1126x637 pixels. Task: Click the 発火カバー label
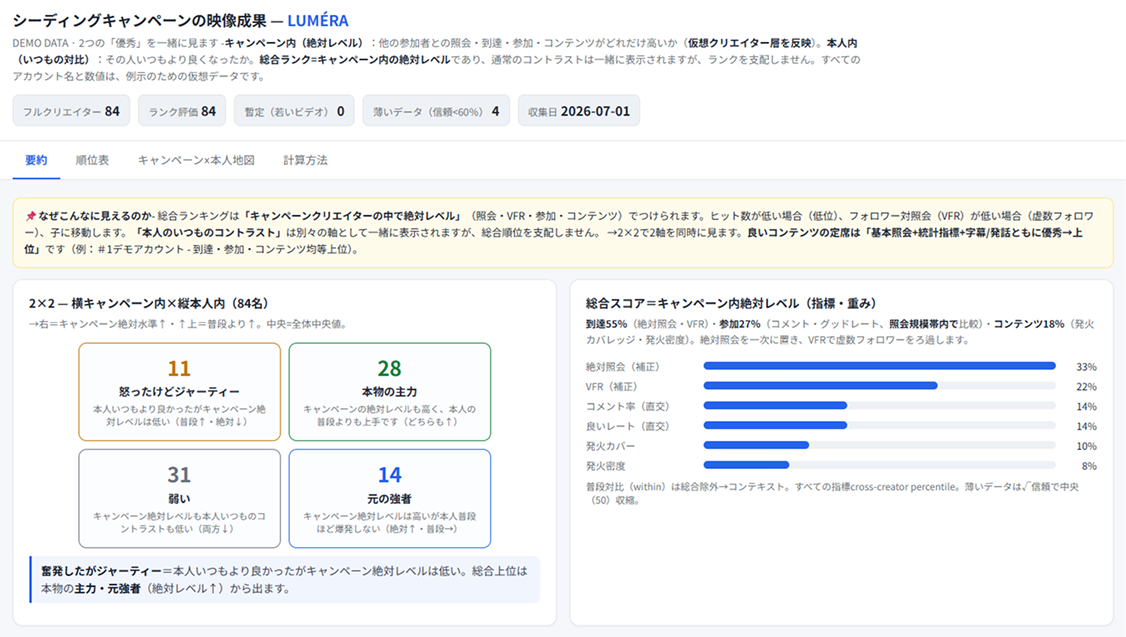coord(610,446)
